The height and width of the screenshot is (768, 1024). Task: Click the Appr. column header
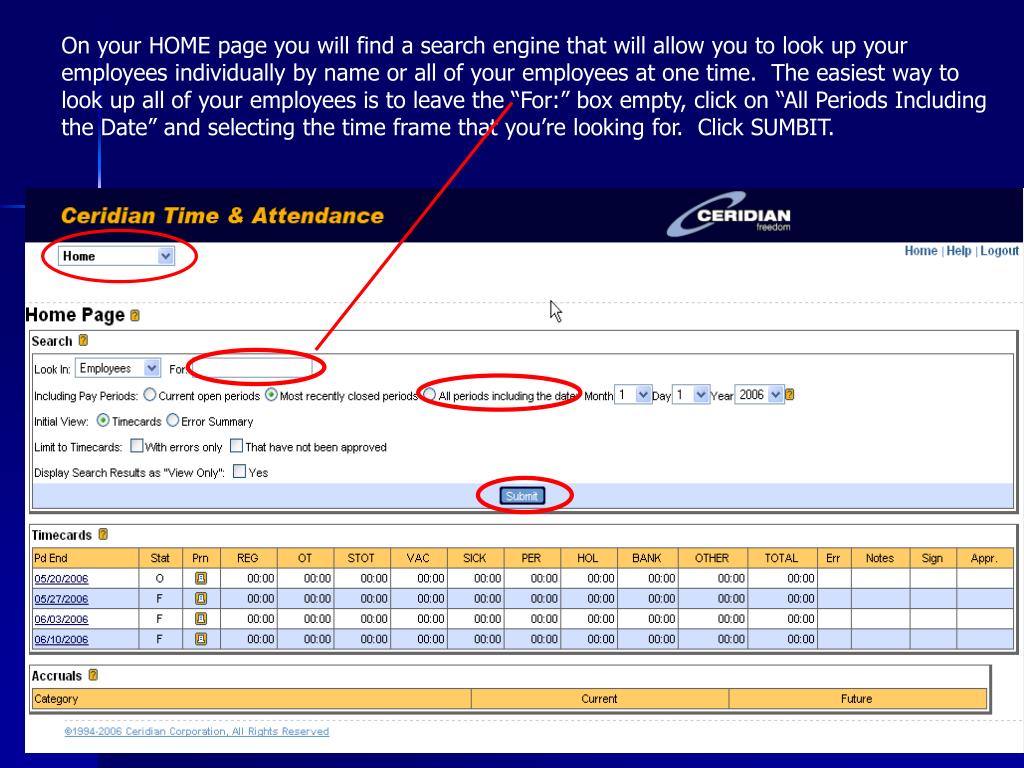click(984, 558)
